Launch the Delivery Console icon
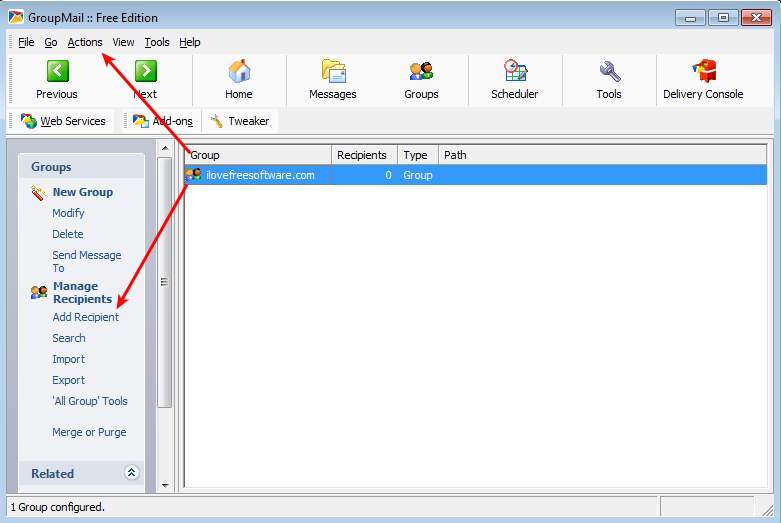Screen dimensions: 781x523 [x=704, y=71]
